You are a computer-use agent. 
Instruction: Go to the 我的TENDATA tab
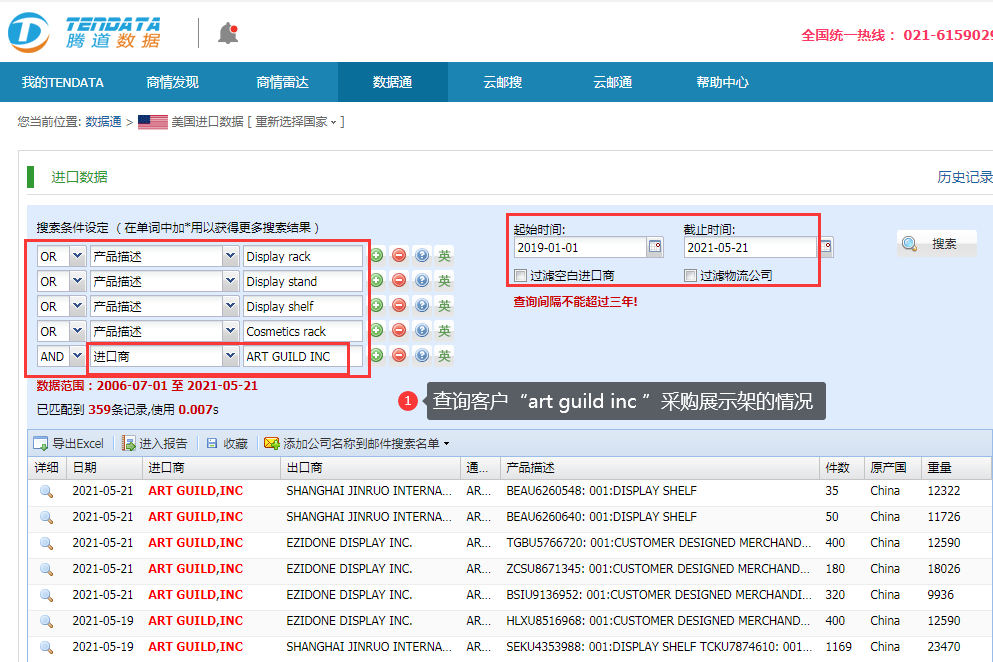[x=63, y=82]
